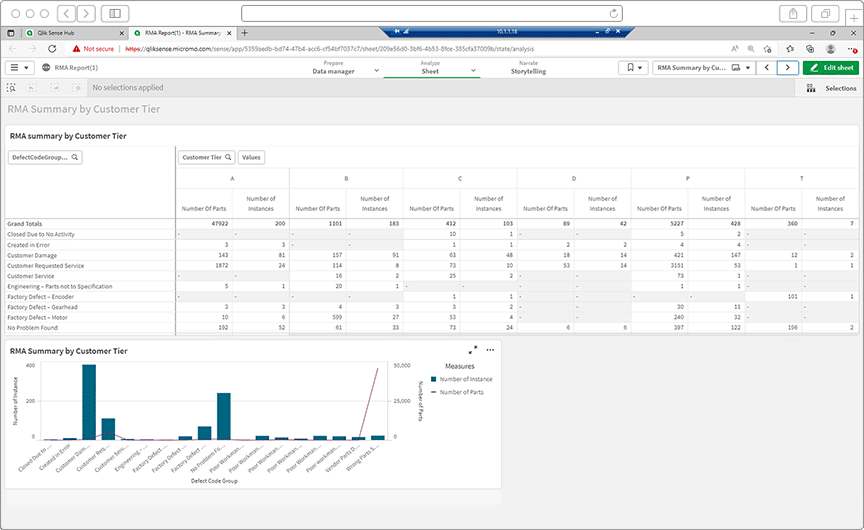Go to the next sheet arrow
The width and height of the screenshot is (864, 530).
[788, 68]
